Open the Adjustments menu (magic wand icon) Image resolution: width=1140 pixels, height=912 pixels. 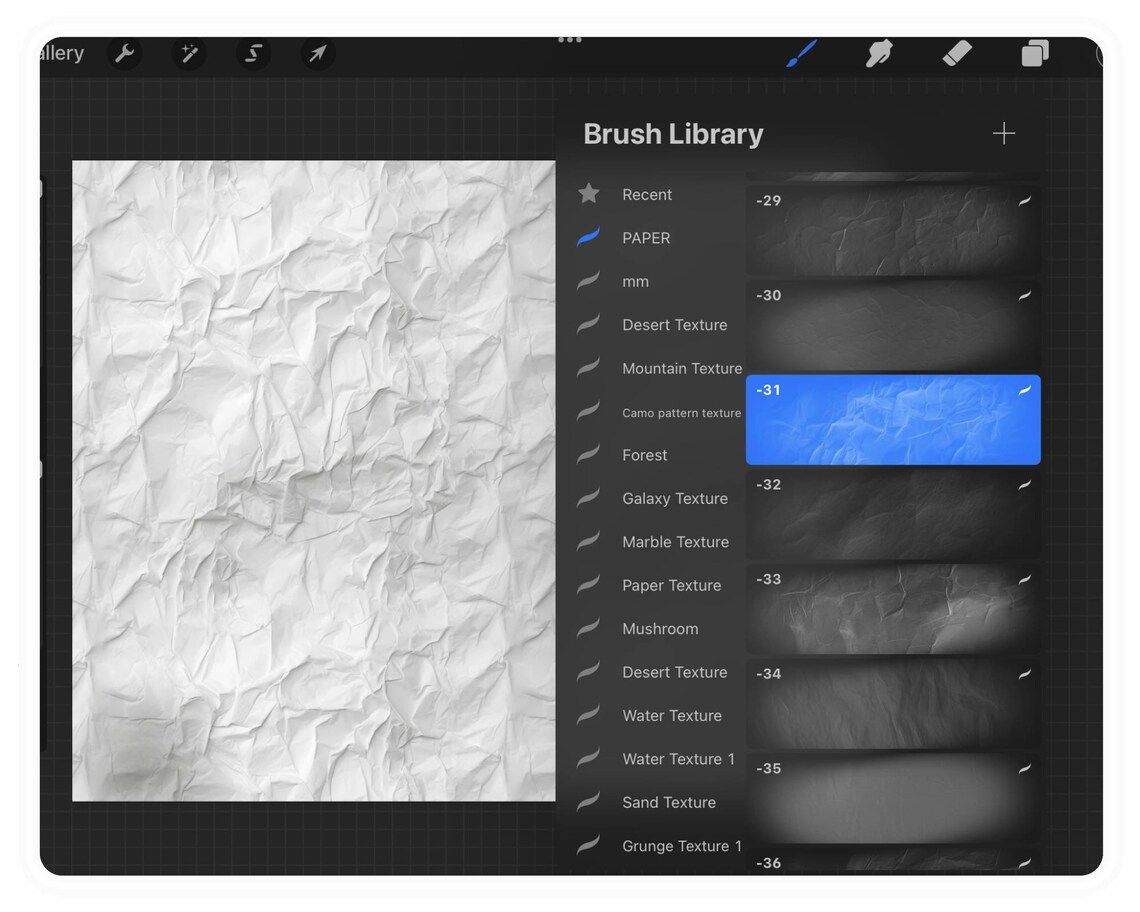point(188,54)
